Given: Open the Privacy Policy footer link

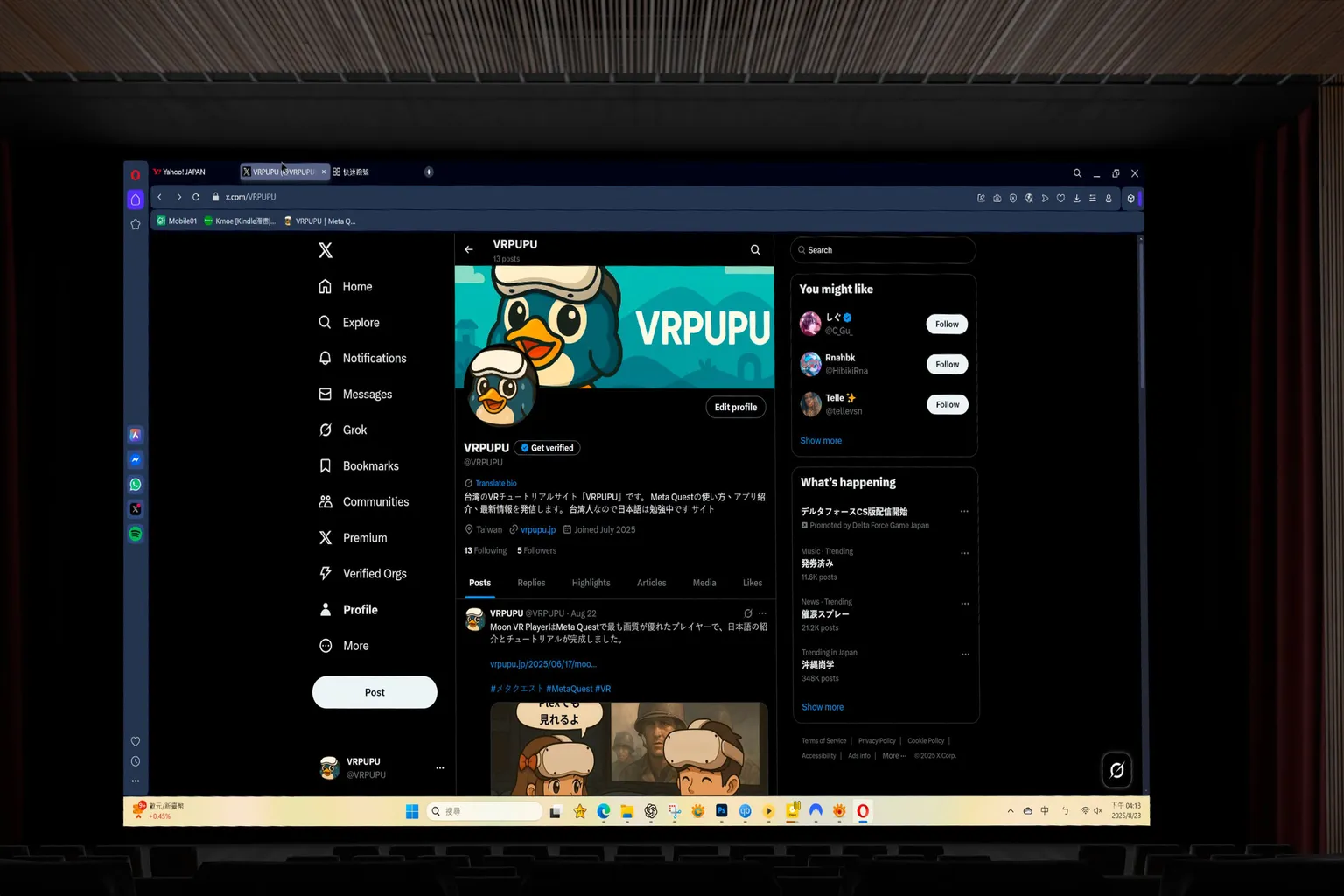Looking at the screenshot, I should click(x=877, y=741).
